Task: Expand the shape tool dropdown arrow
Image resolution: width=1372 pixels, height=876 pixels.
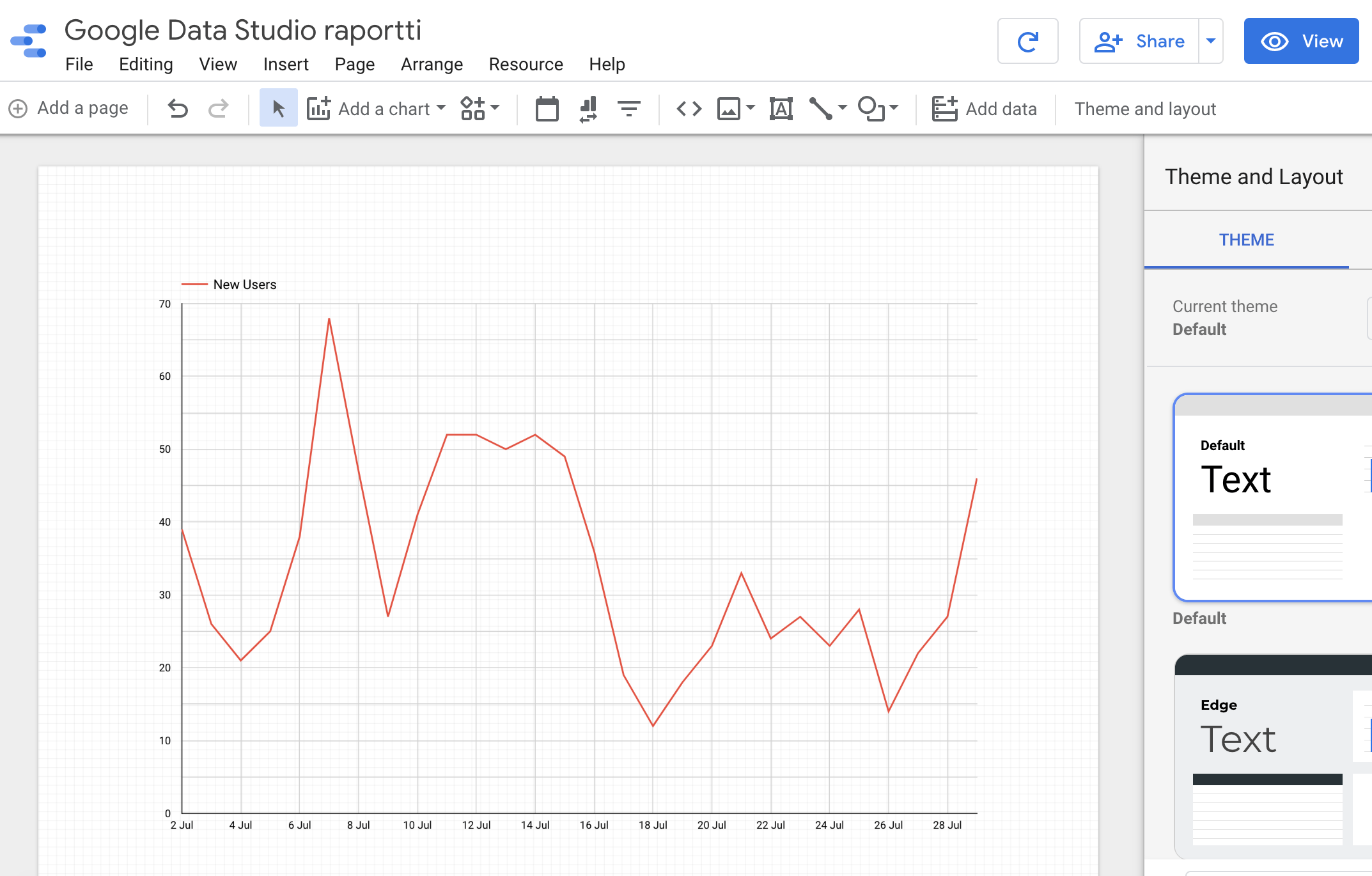Action: 894,109
